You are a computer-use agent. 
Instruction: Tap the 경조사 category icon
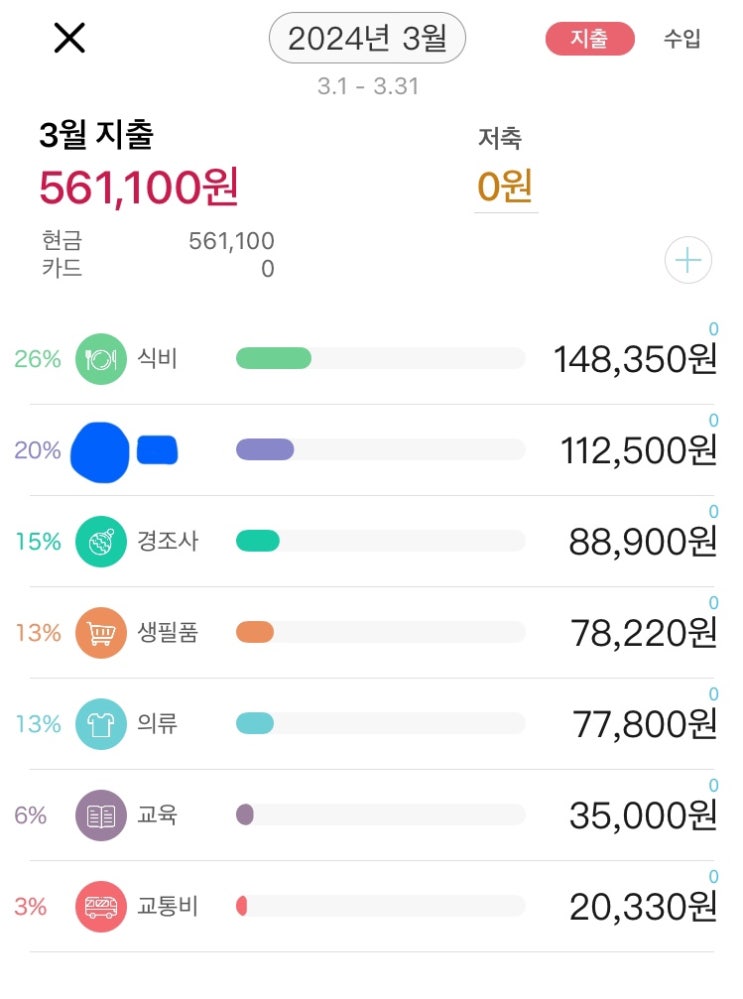coord(101,541)
